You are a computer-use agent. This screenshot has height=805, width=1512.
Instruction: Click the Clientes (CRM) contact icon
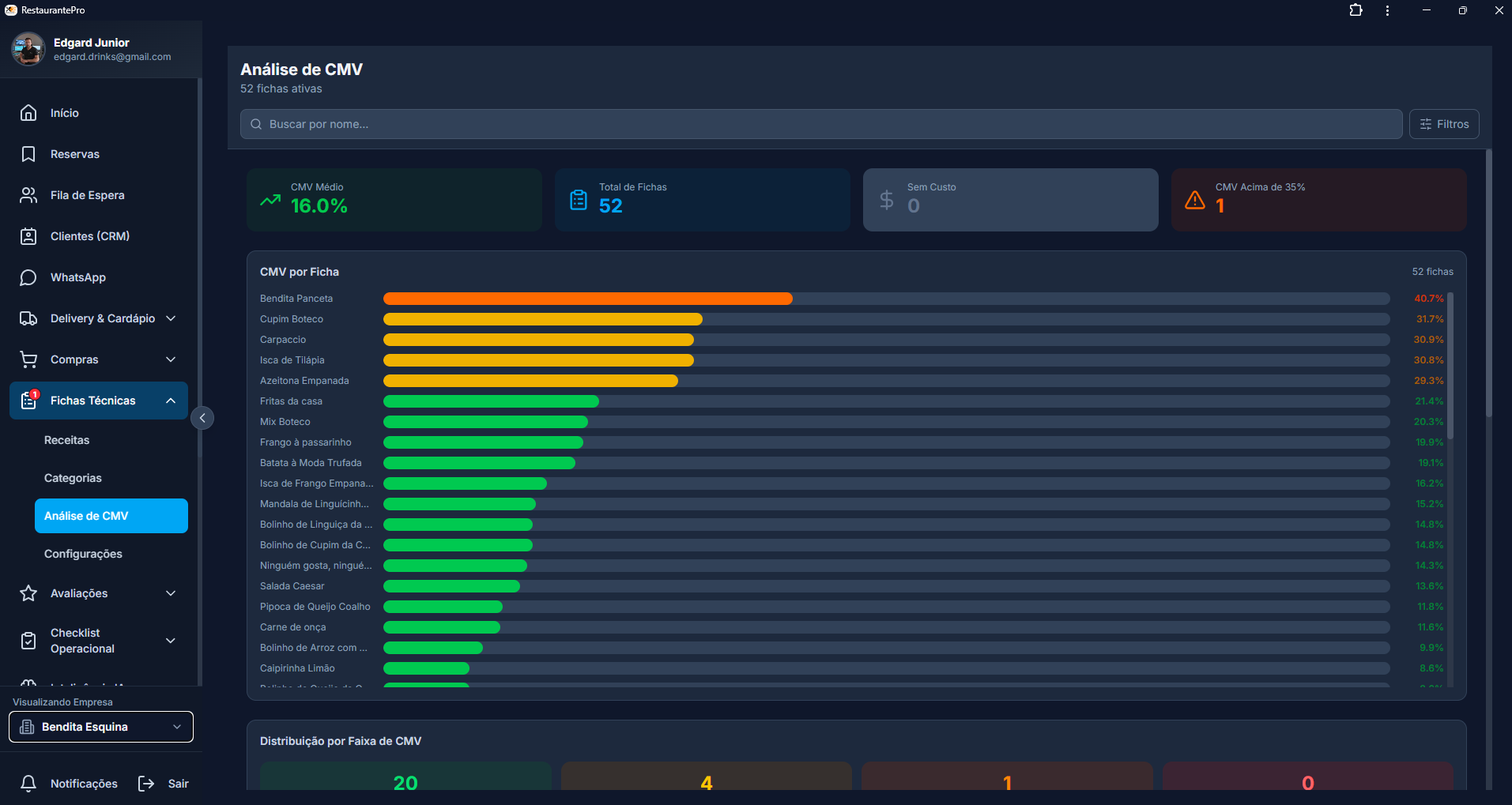coord(28,236)
